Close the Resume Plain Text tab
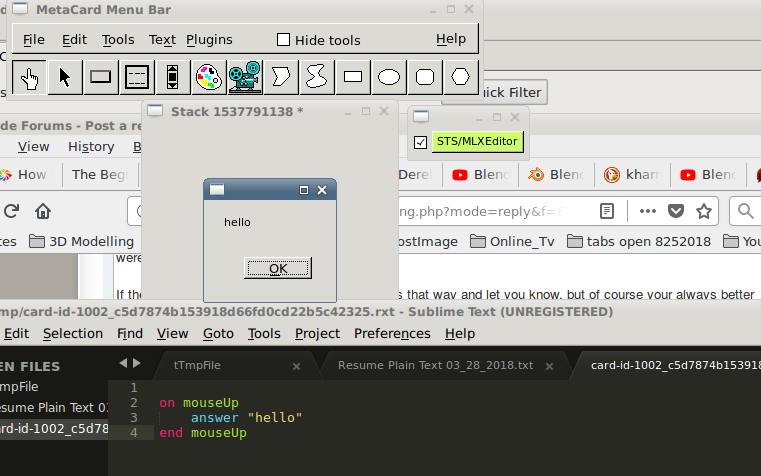Screen dimensions: 761x476 (x=549, y=367)
